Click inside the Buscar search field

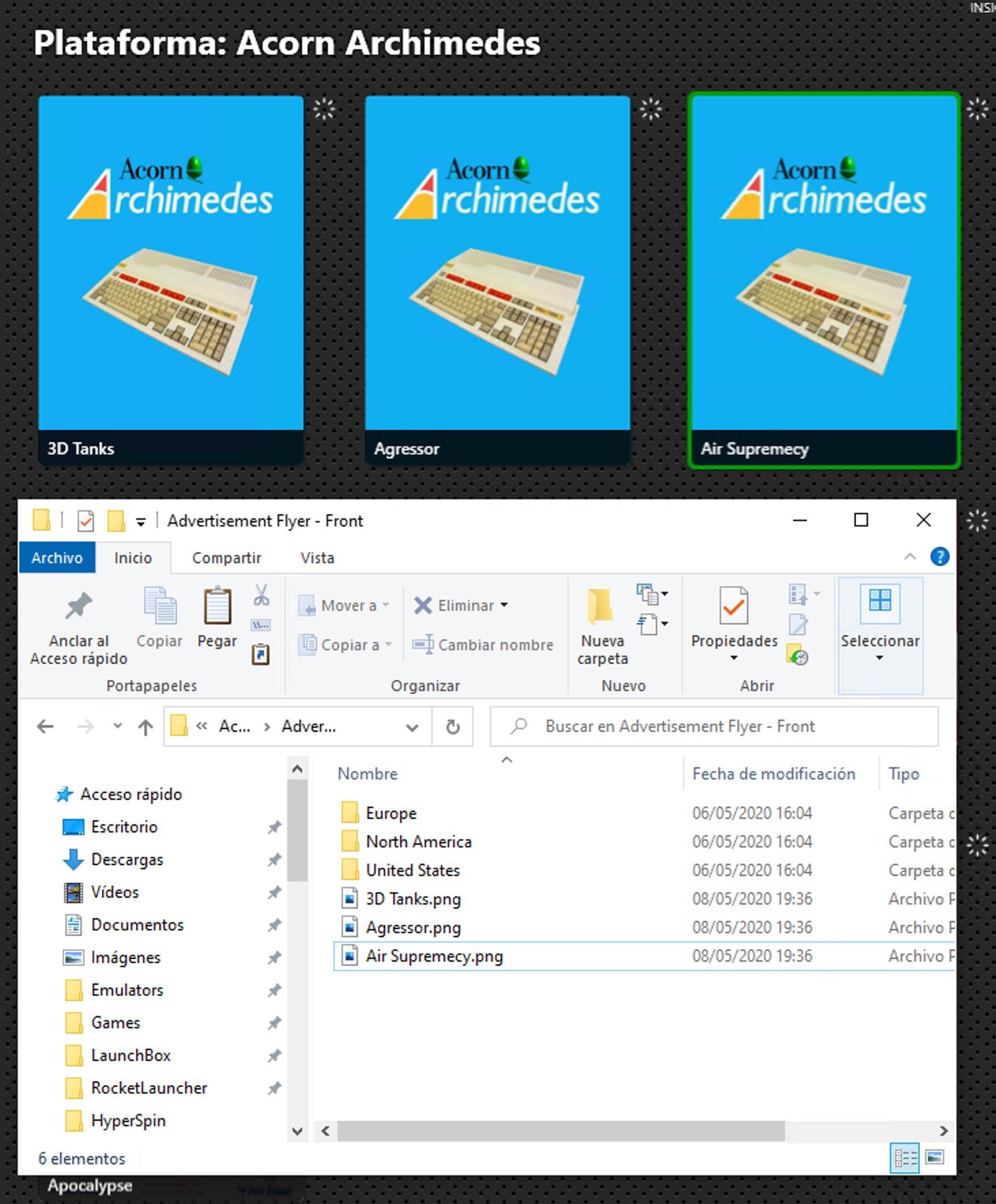click(x=714, y=726)
